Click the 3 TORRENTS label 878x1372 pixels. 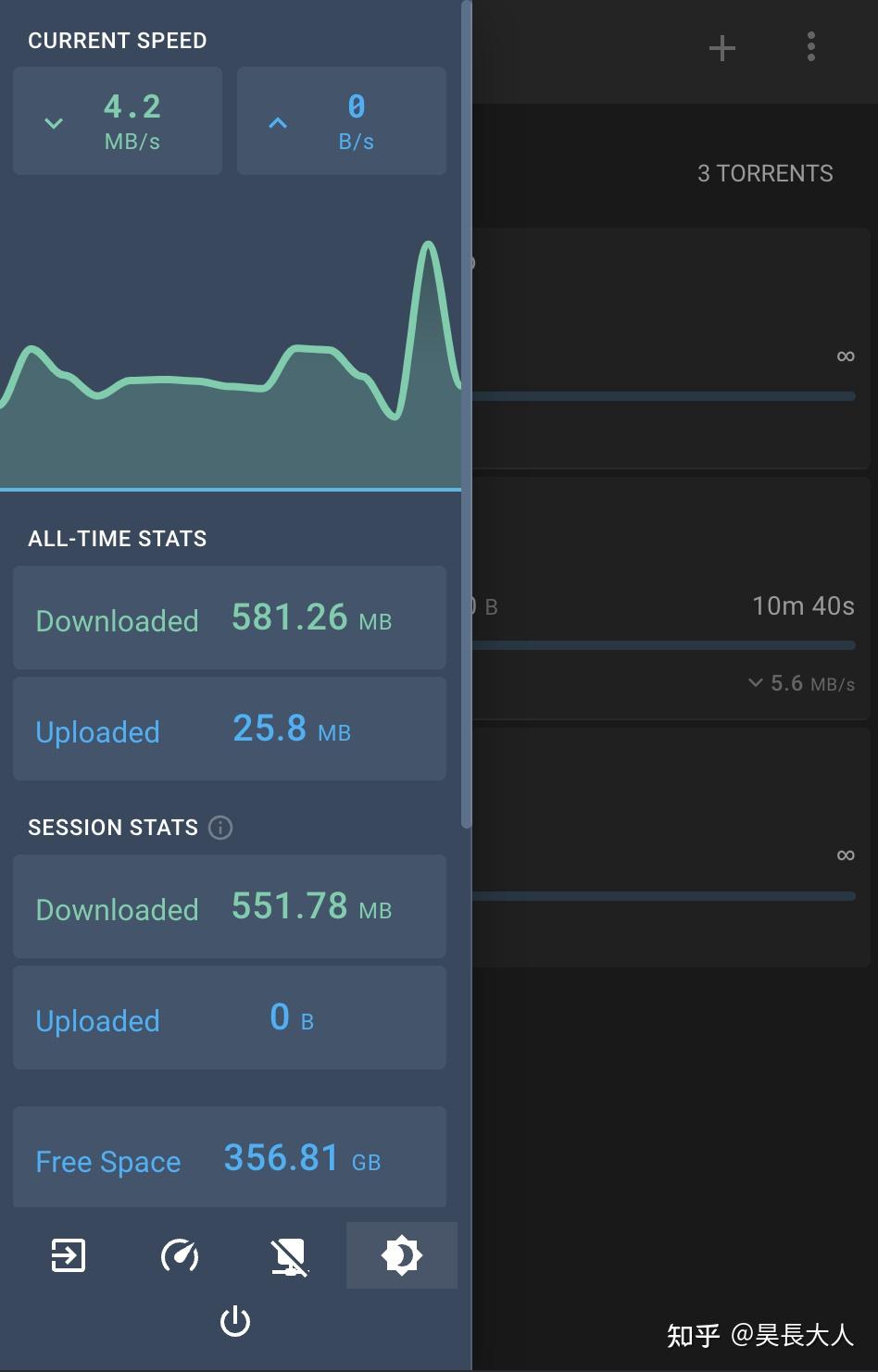[765, 173]
